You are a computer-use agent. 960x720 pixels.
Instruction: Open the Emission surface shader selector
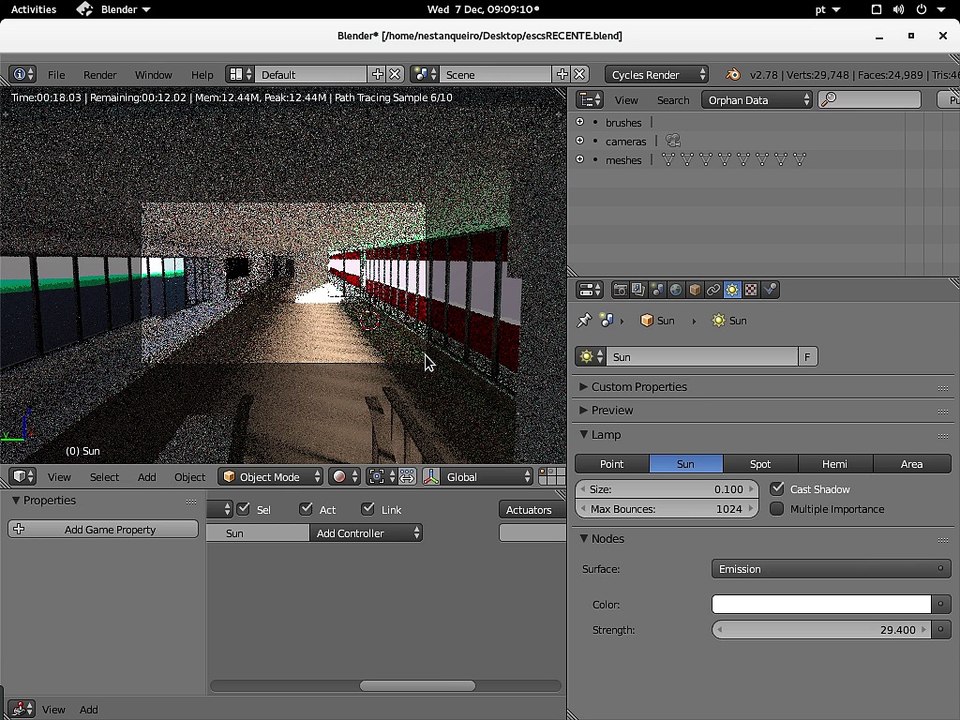(x=831, y=568)
